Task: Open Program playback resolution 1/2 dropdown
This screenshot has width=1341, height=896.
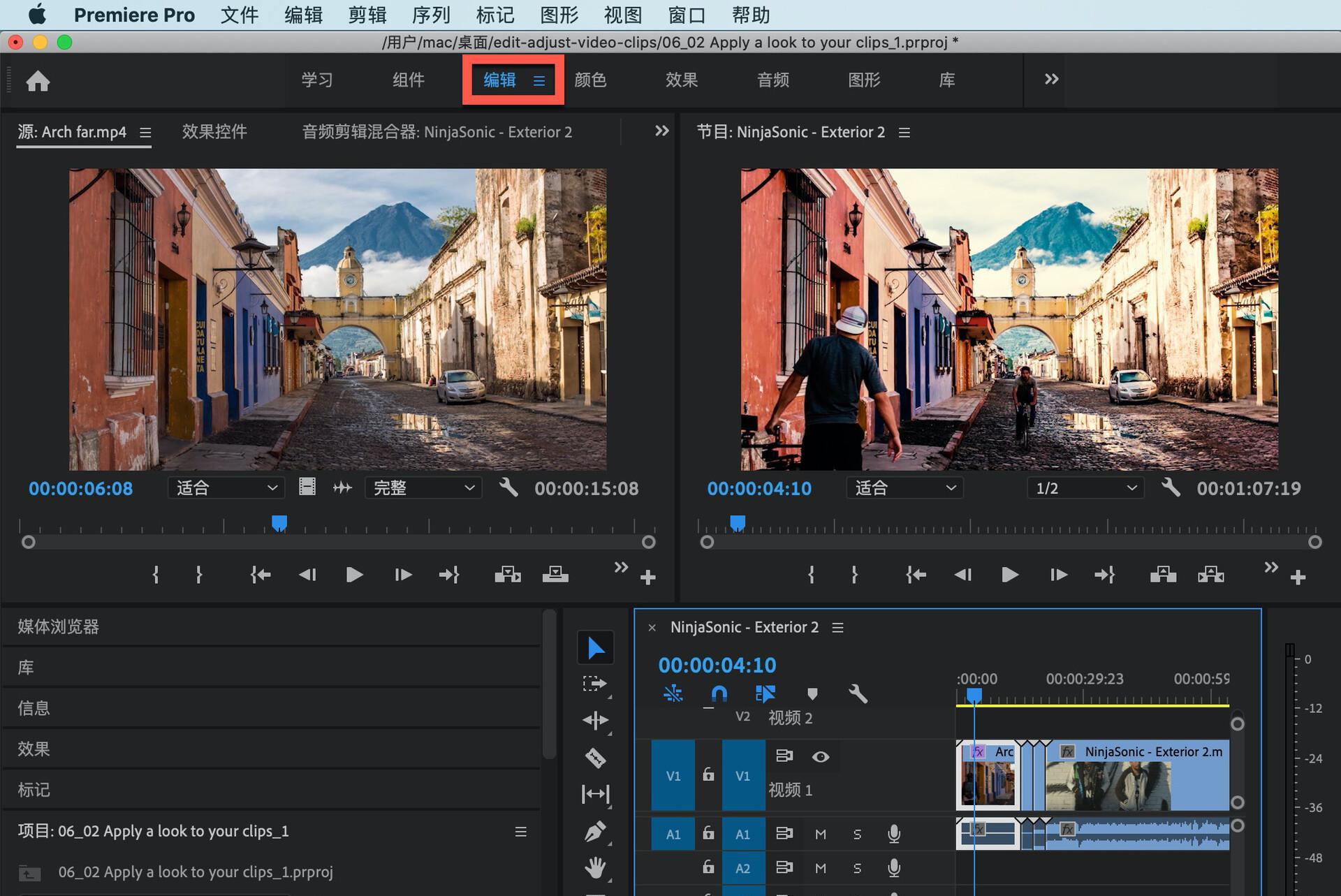Action: pyautogui.click(x=1085, y=487)
